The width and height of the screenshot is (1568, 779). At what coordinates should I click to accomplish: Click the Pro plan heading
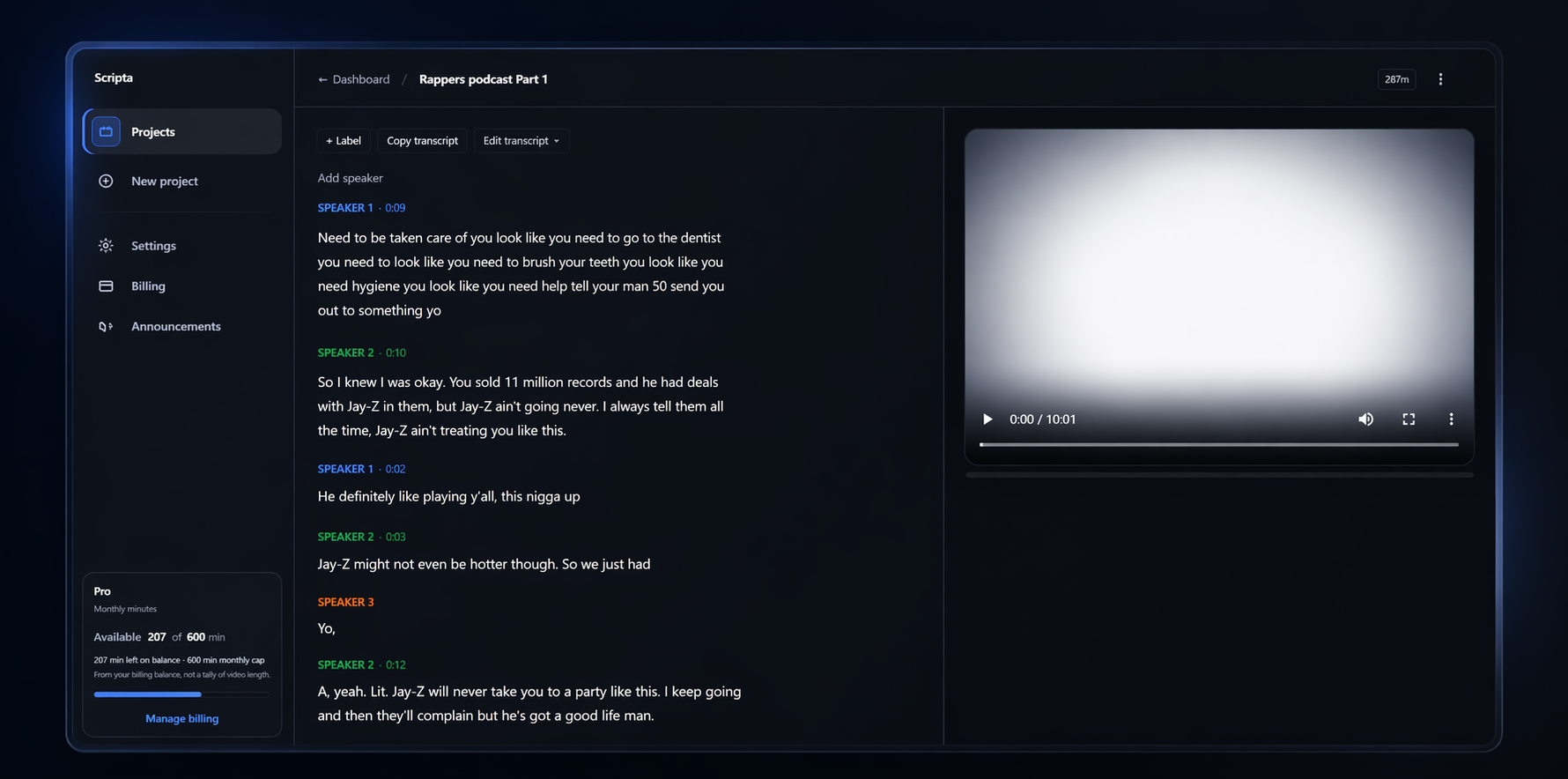tap(102, 591)
